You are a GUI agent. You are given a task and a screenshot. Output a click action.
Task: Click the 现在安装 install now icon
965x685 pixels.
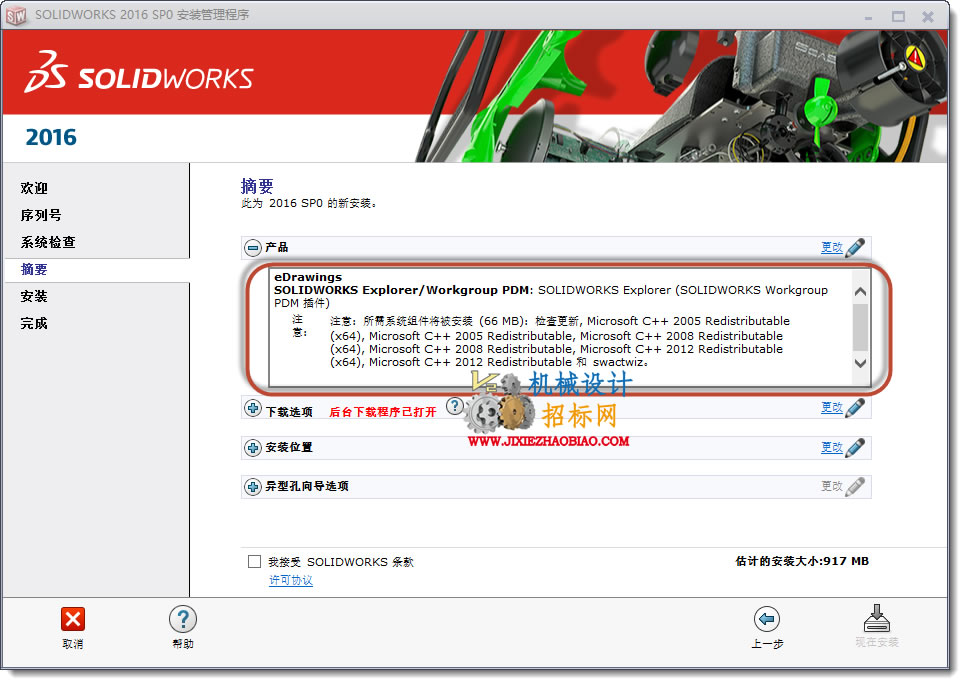[876, 619]
